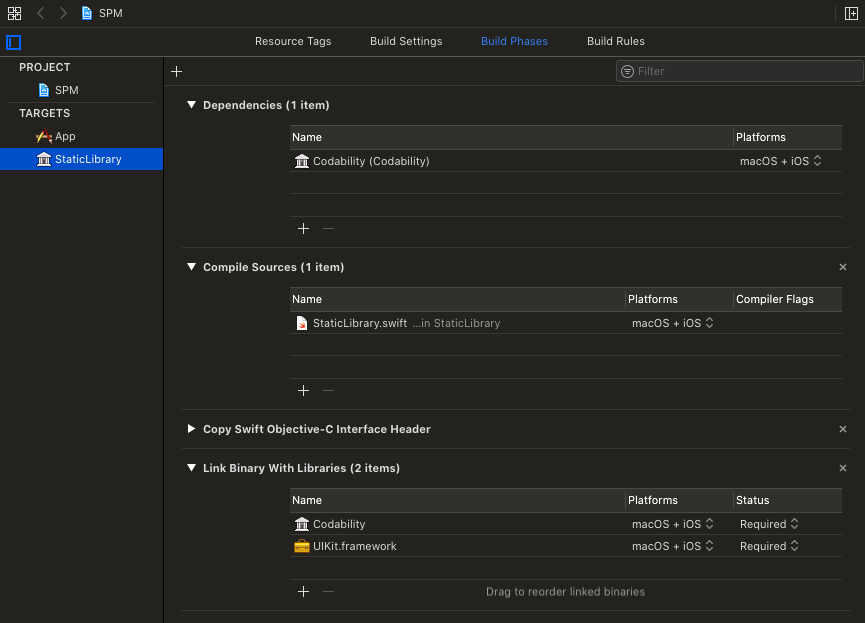Change Required status of UIKit.framework
Image resolution: width=865 pixels, height=623 pixels.
[x=769, y=546]
